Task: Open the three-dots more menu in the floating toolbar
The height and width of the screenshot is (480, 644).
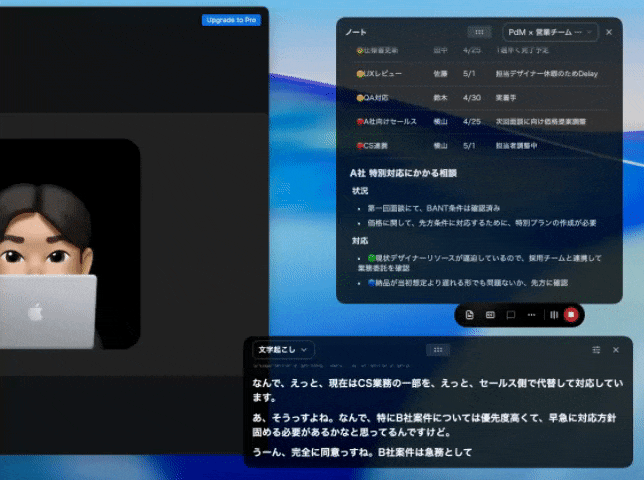Action: click(x=531, y=315)
